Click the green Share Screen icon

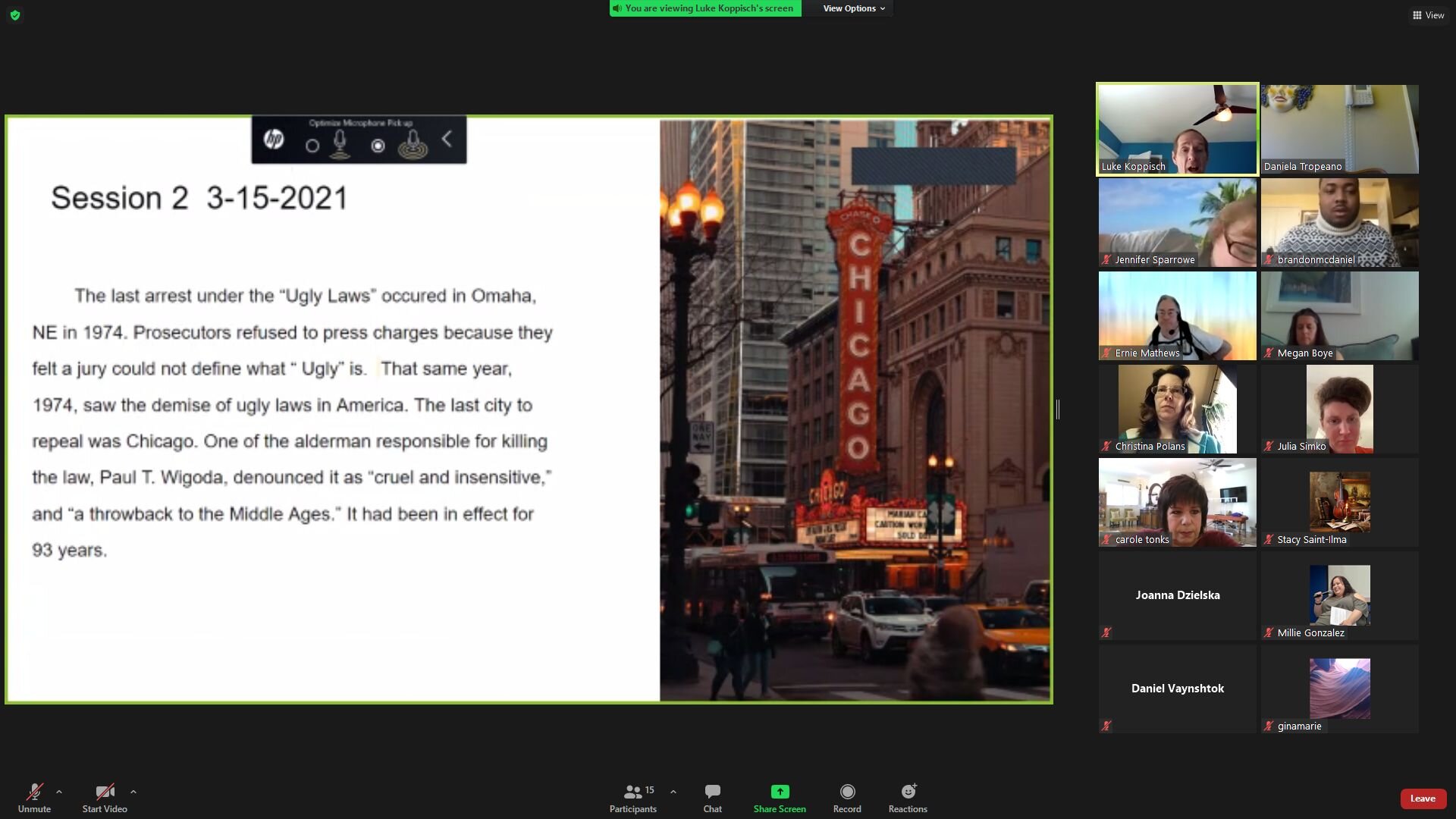[x=780, y=792]
